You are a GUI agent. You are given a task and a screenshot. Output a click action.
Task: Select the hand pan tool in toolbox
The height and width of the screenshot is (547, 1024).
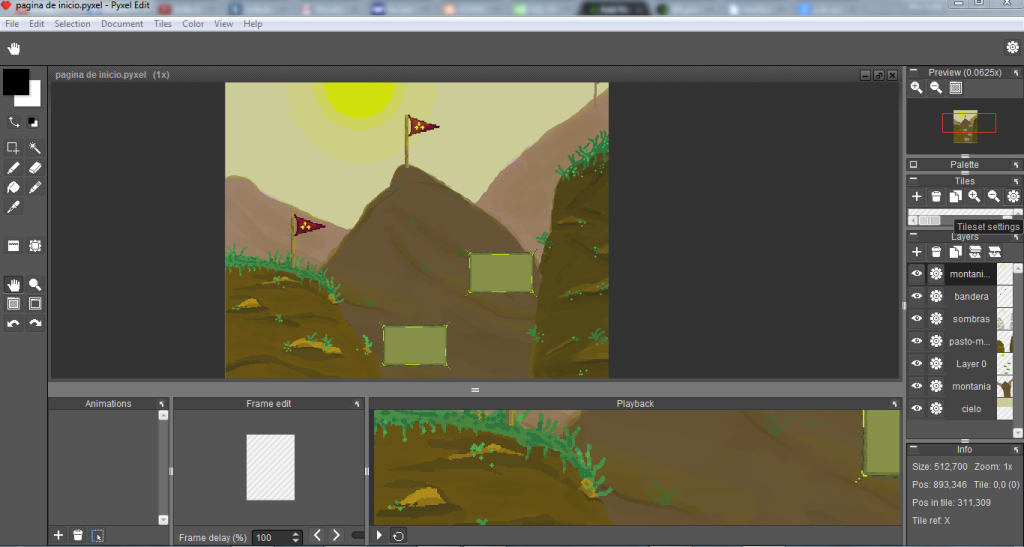pyautogui.click(x=13, y=285)
